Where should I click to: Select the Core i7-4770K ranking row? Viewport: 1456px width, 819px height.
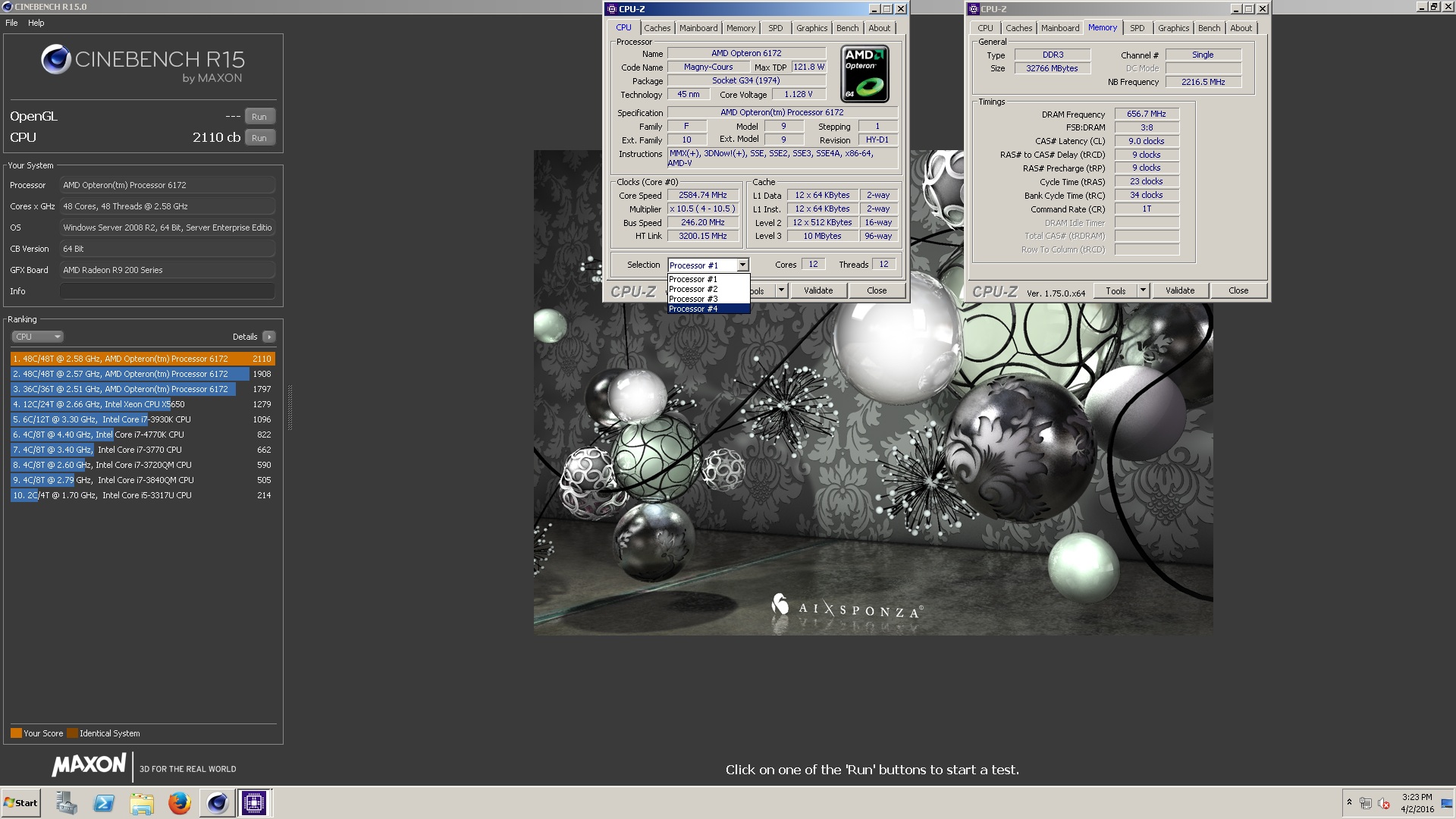coord(143,435)
